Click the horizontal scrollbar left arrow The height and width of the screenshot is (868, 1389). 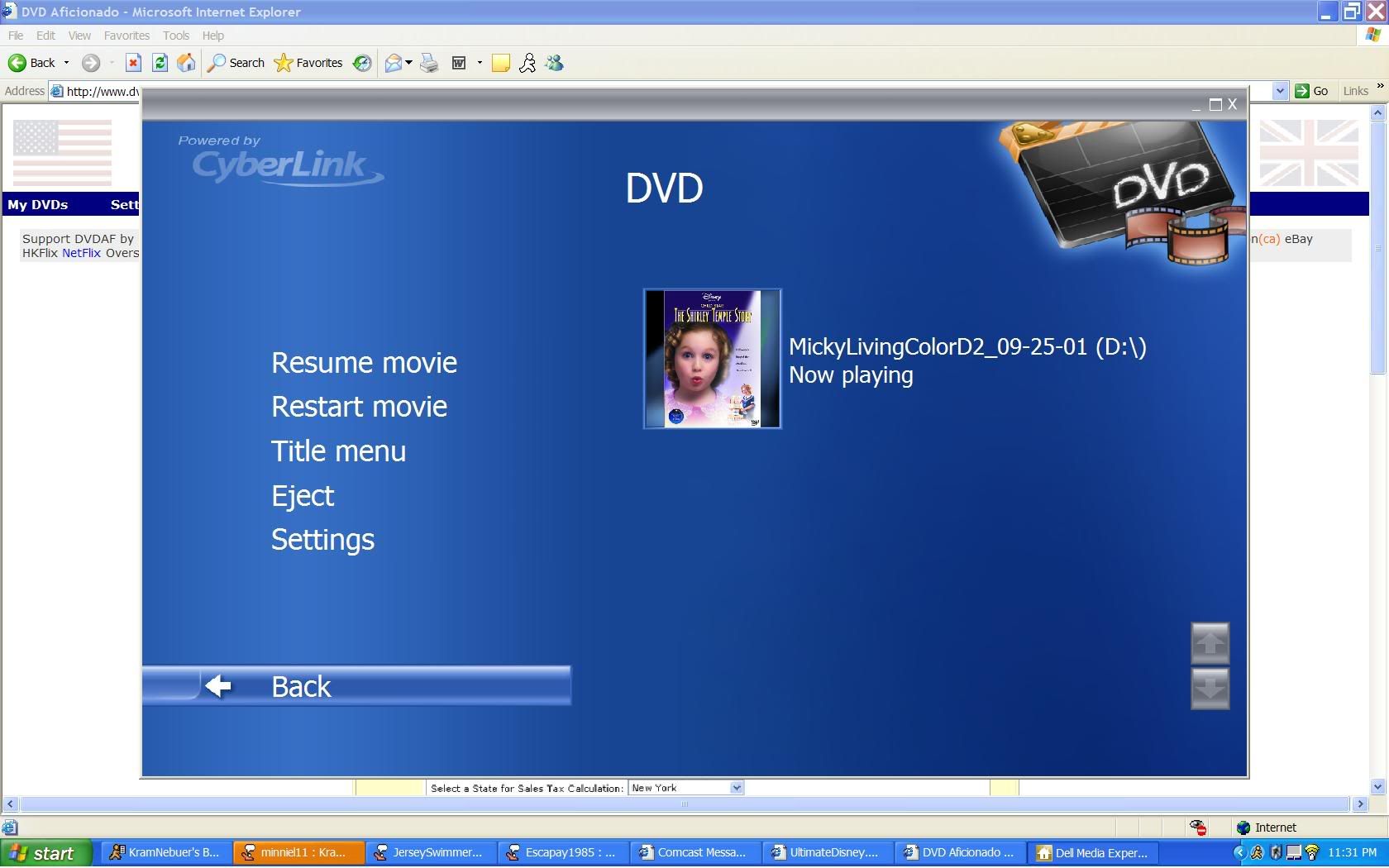click(10, 804)
